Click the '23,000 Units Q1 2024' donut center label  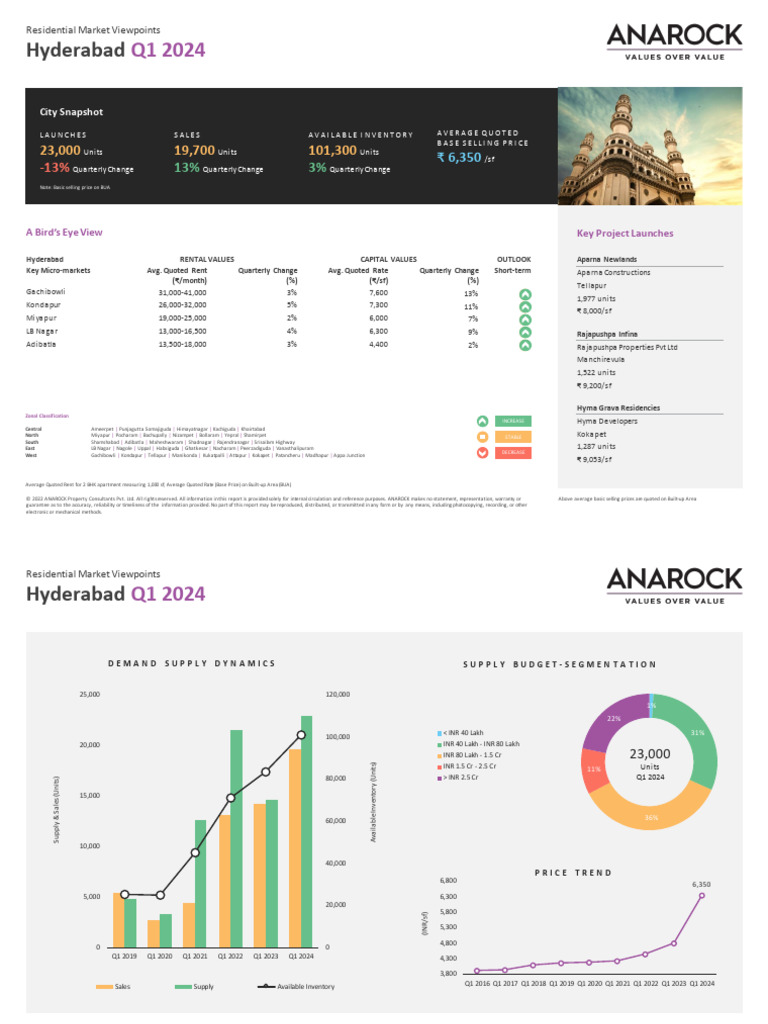(650, 764)
